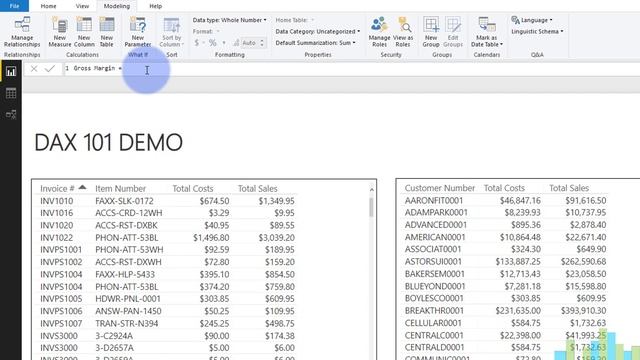Open Manage Roles
Screen dimensions: 640x360
click(x=379, y=32)
